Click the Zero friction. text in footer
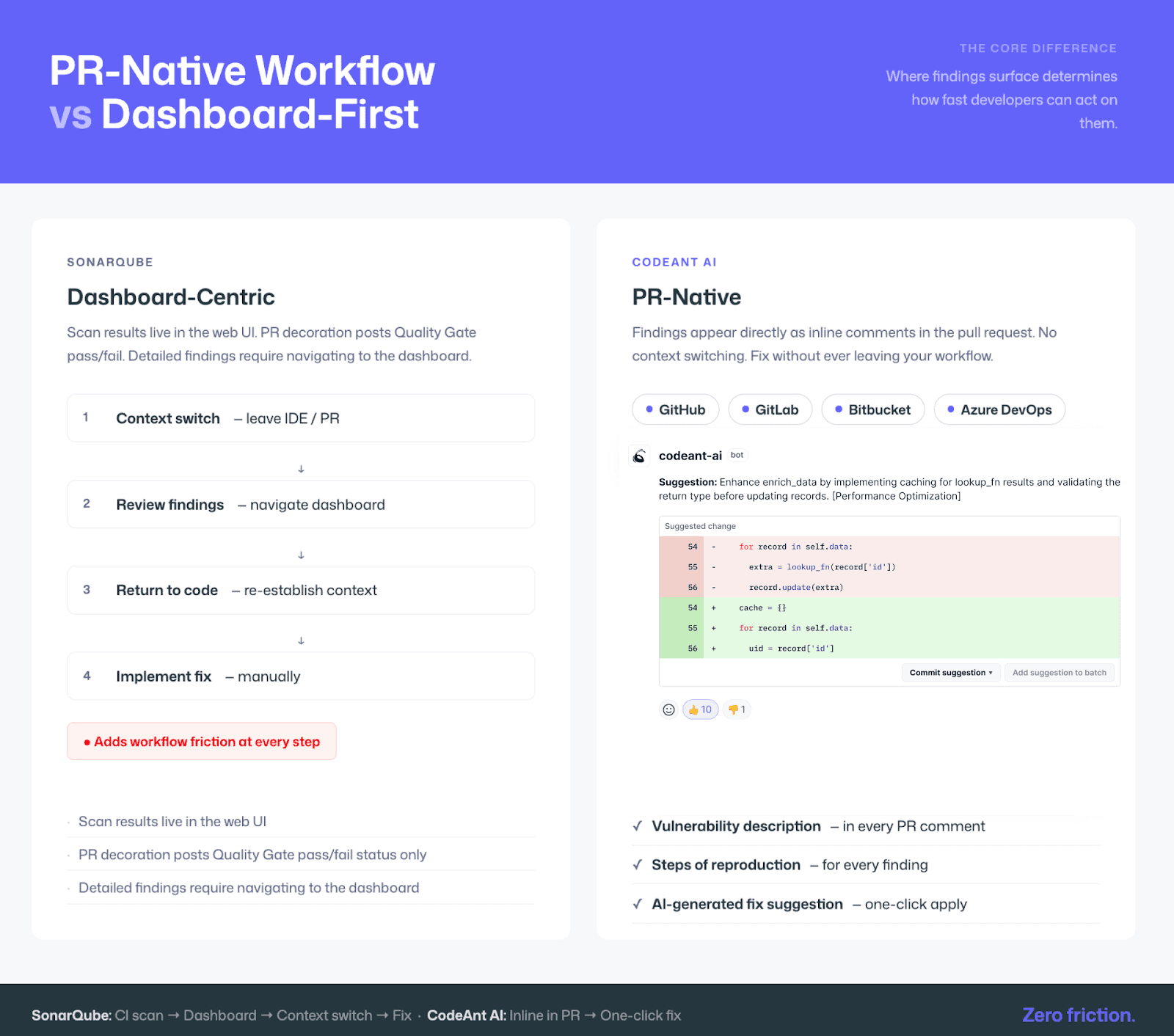Image resolution: width=1174 pixels, height=1036 pixels. [1079, 1015]
